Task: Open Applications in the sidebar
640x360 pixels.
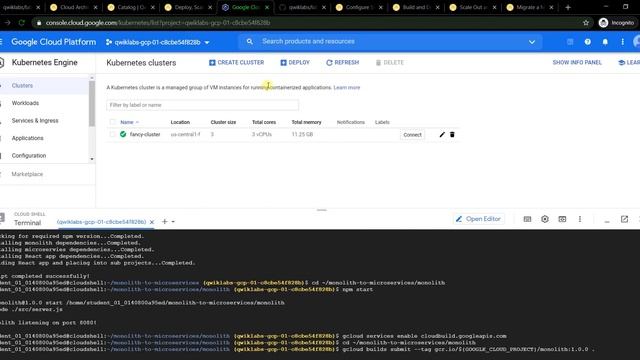Action: click(27, 138)
